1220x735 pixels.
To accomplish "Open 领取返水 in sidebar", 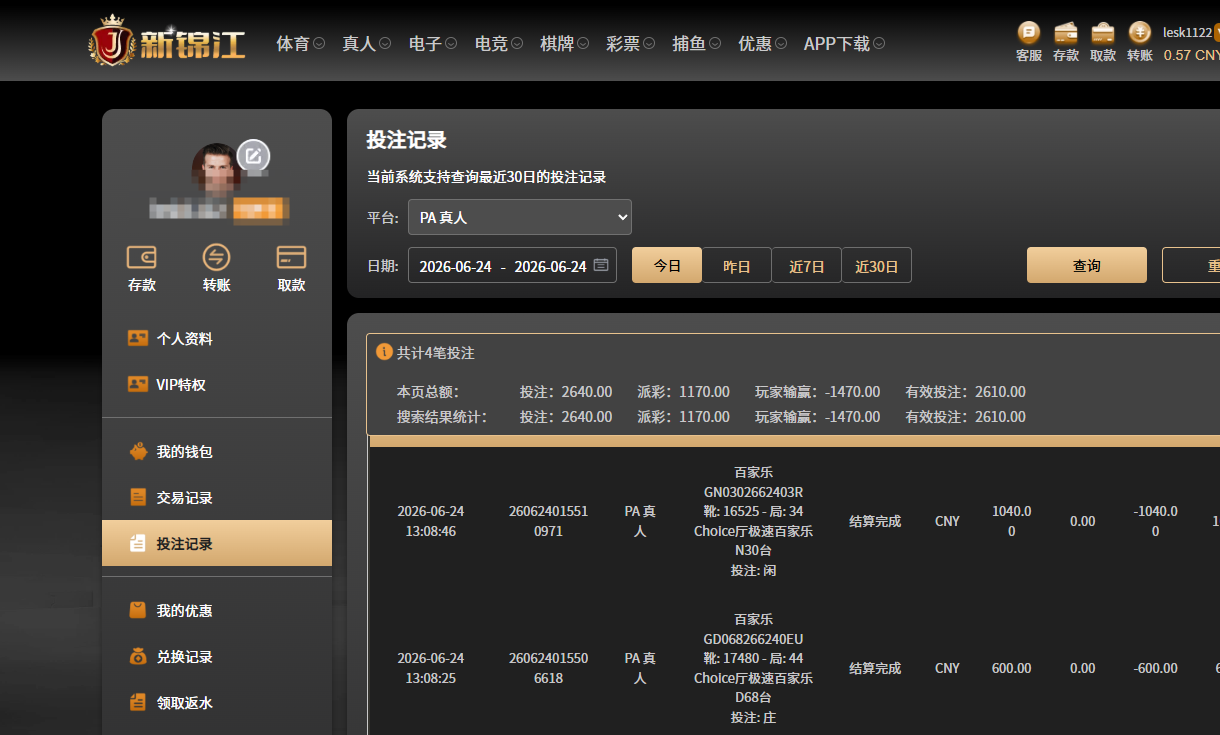I will pyautogui.click(x=217, y=703).
